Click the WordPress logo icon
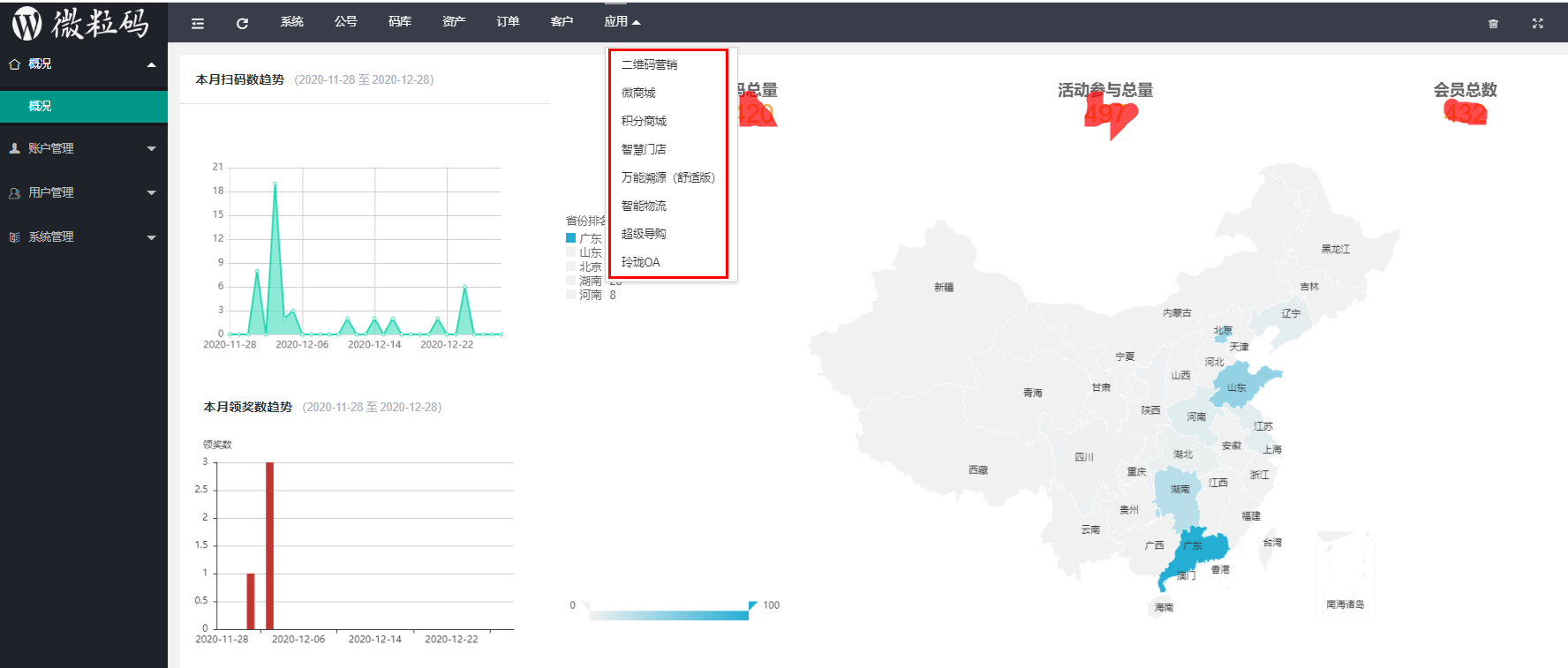This screenshot has width=1568, height=668. (x=26, y=23)
